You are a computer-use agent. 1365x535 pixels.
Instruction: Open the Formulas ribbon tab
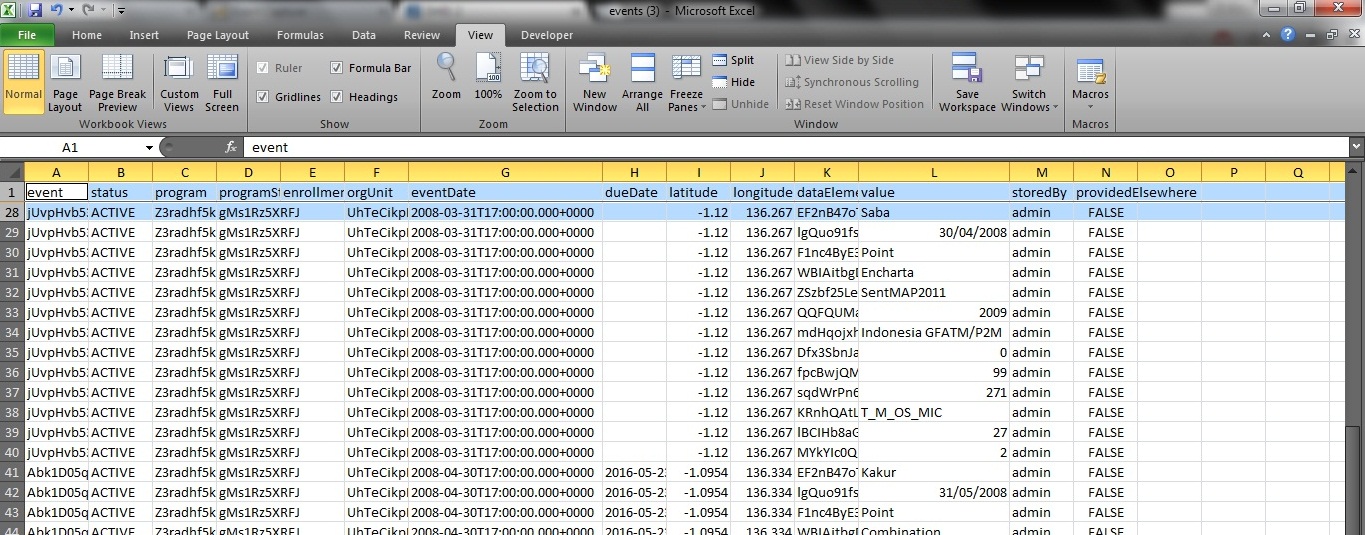click(300, 35)
